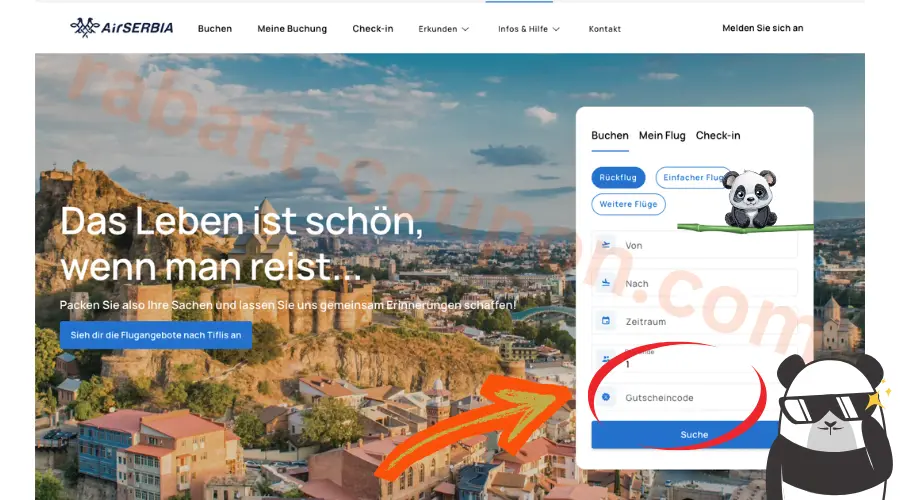Click Melden Sie sich an link
The height and width of the screenshot is (500, 900).
click(x=762, y=28)
